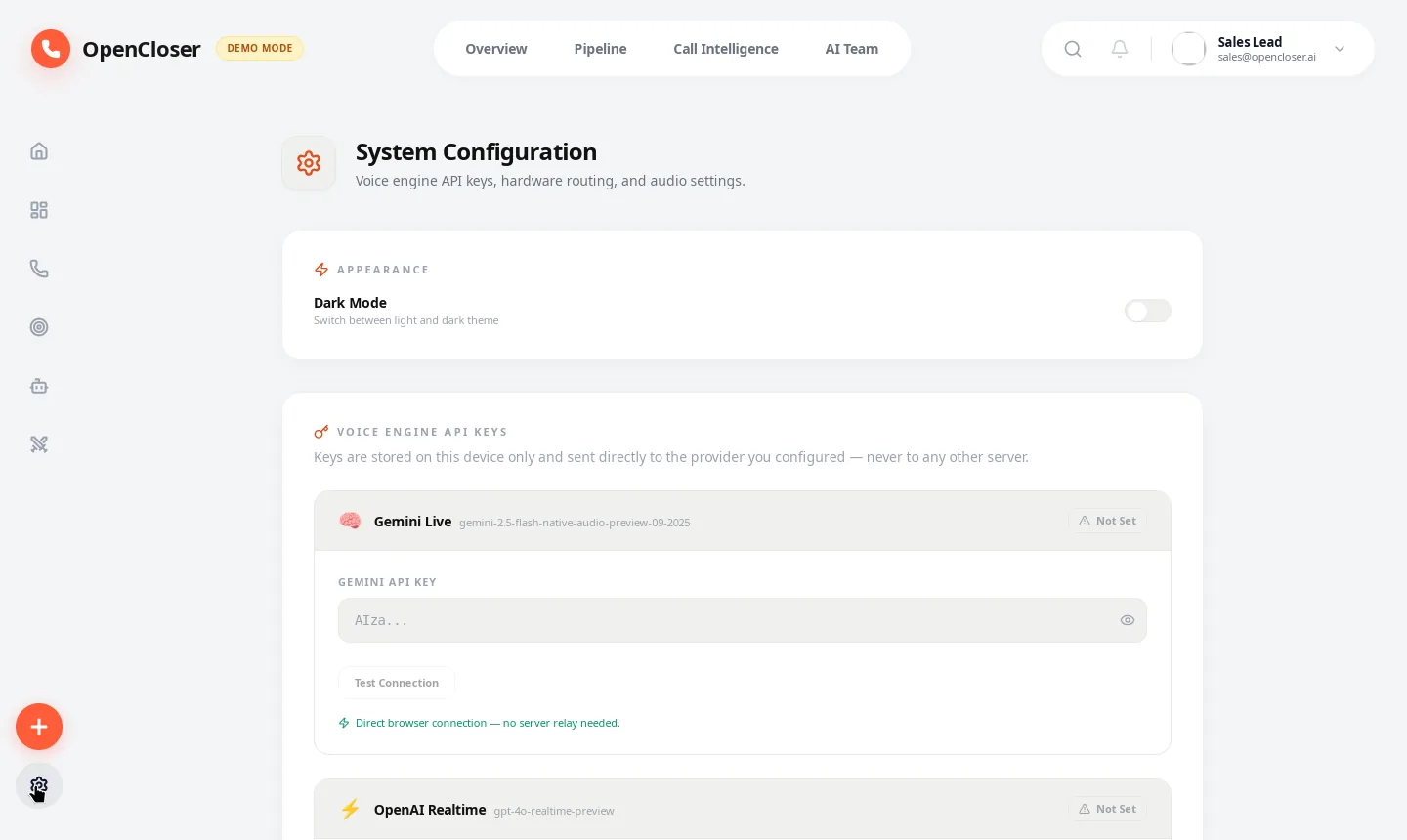Collapse the Gemini Live provider header
The image size is (1407, 840).
pyautogui.click(x=743, y=521)
